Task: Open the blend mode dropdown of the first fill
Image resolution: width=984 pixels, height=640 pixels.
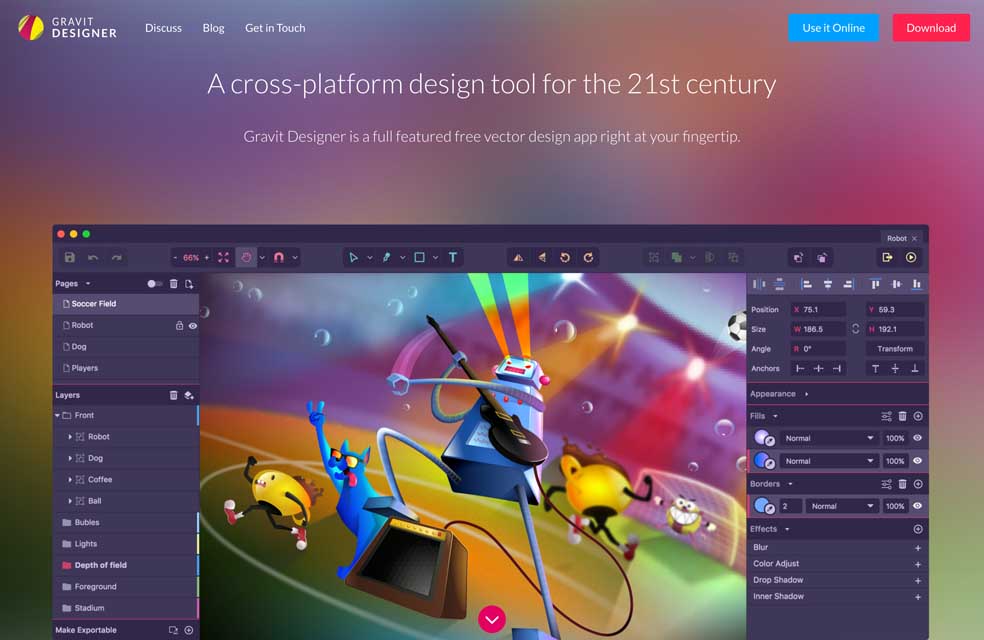Action: coord(829,438)
